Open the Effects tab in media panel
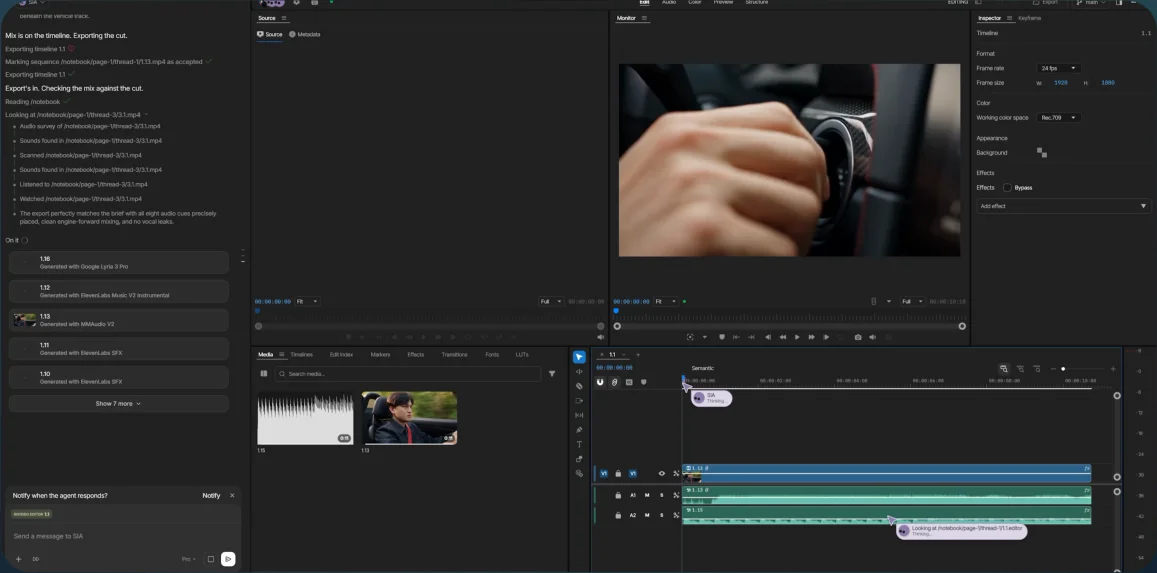This screenshot has height=573, width=1157. [415, 355]
